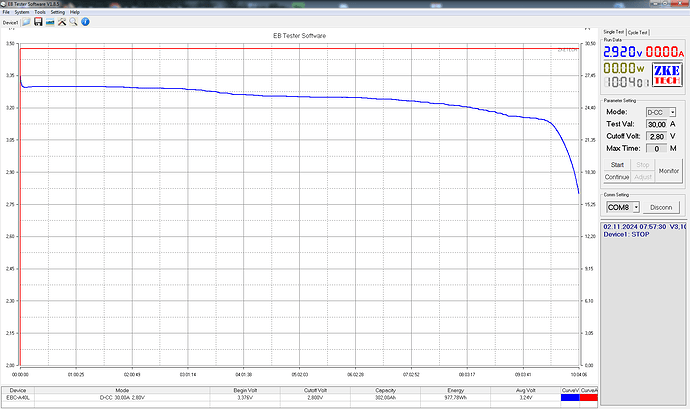This screenshot has width=690, height=409.
Task: Open the blue info (about) icon
Action: point(85,22)
